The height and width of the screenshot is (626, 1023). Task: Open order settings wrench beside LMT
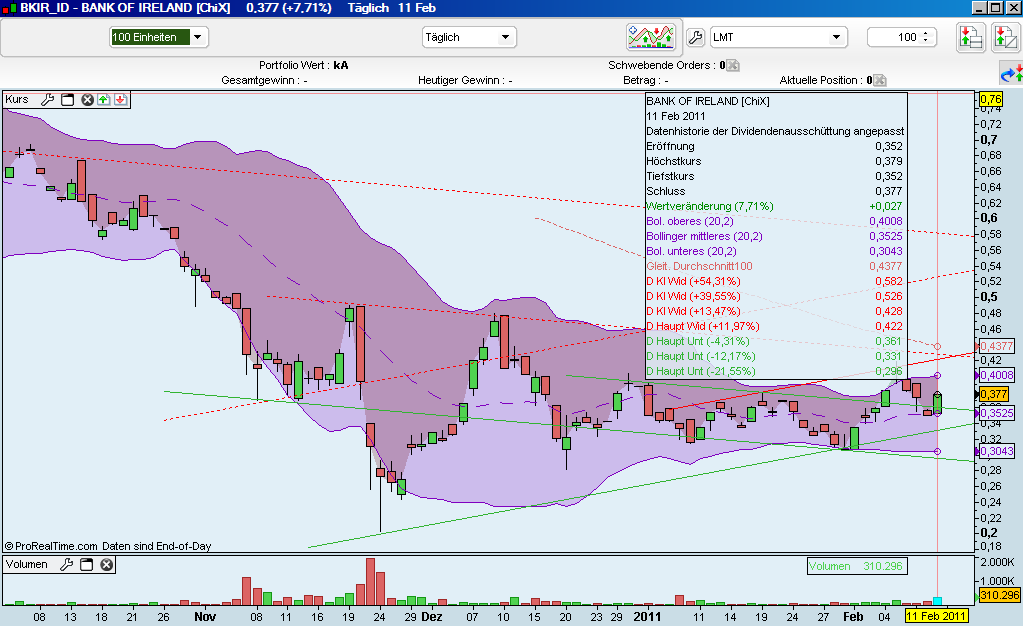695,37
